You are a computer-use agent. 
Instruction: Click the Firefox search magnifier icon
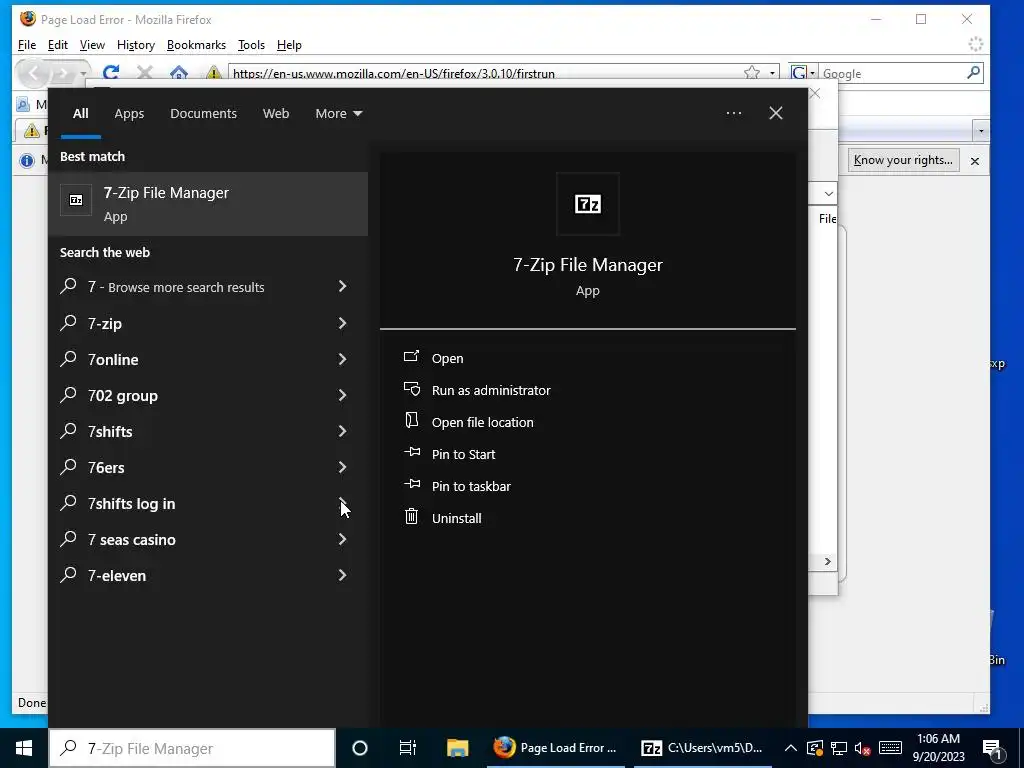[973, 72]
